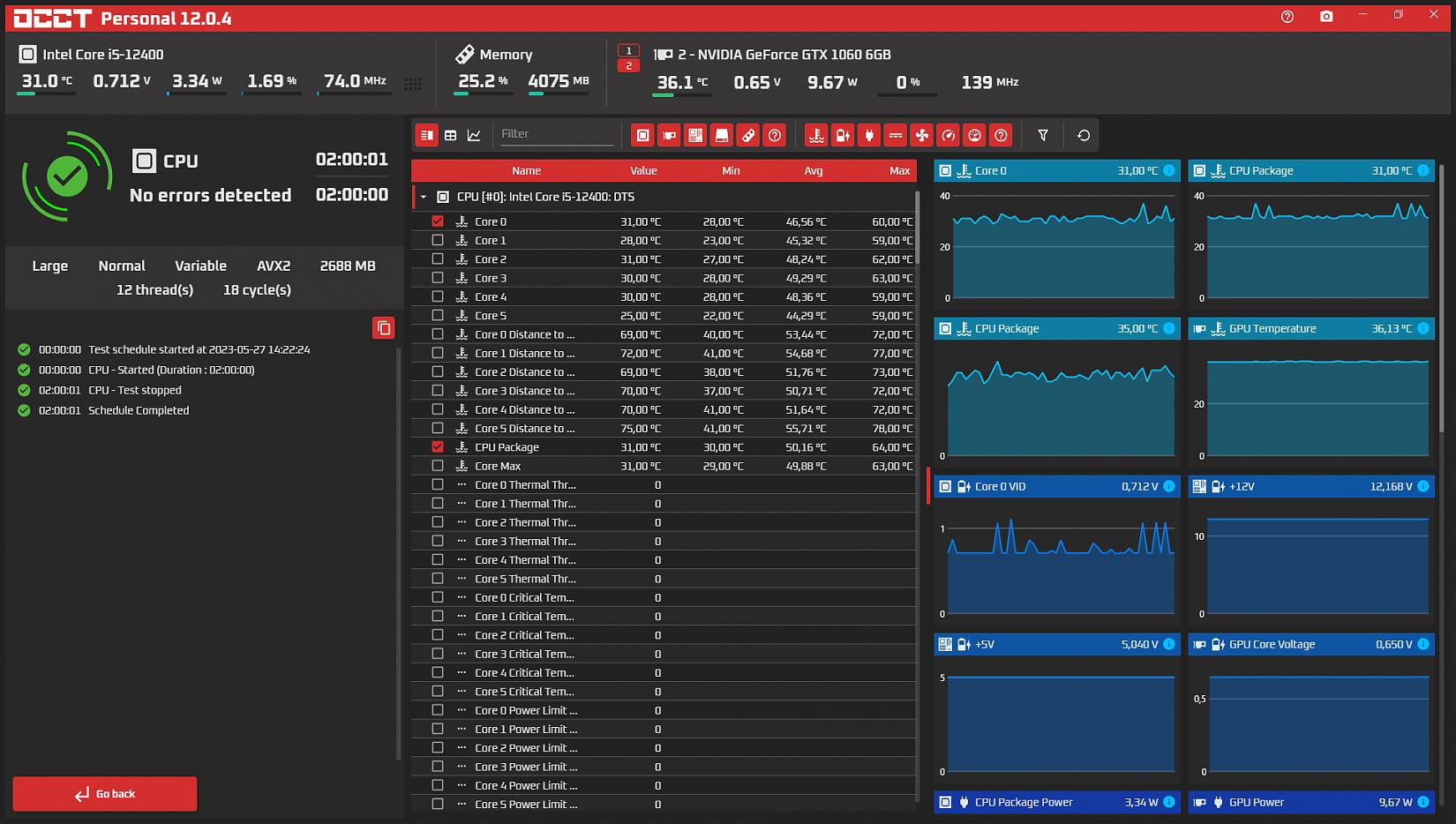Click the Go back button
This screenshot has width=1456, height=824.
point(105,794)
